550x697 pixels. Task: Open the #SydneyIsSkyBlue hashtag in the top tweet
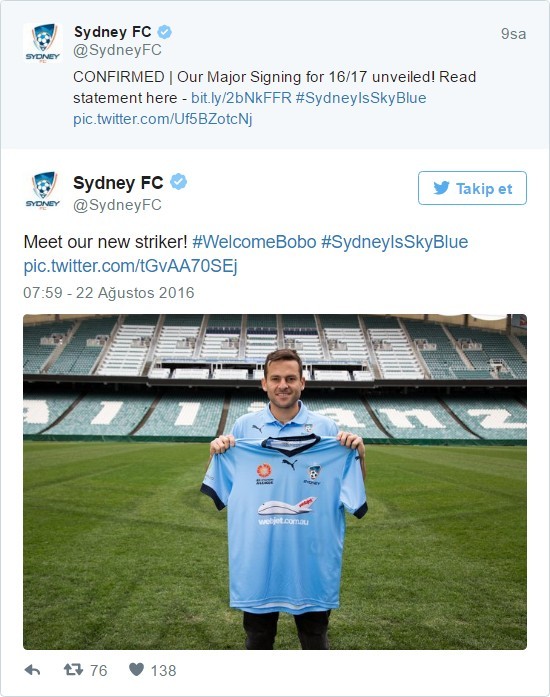361,98
